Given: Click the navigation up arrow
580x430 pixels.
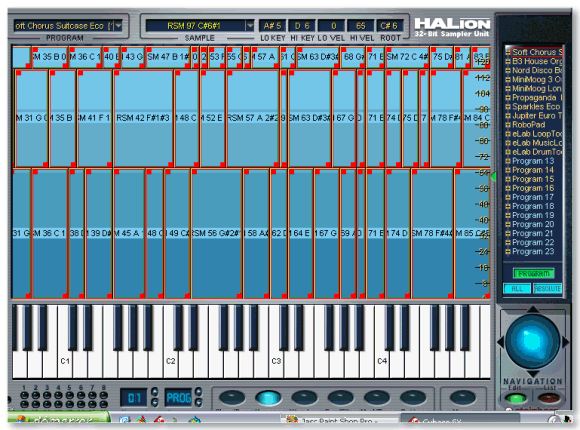Looking at the screenshot, I should click(x=533, y=309).
